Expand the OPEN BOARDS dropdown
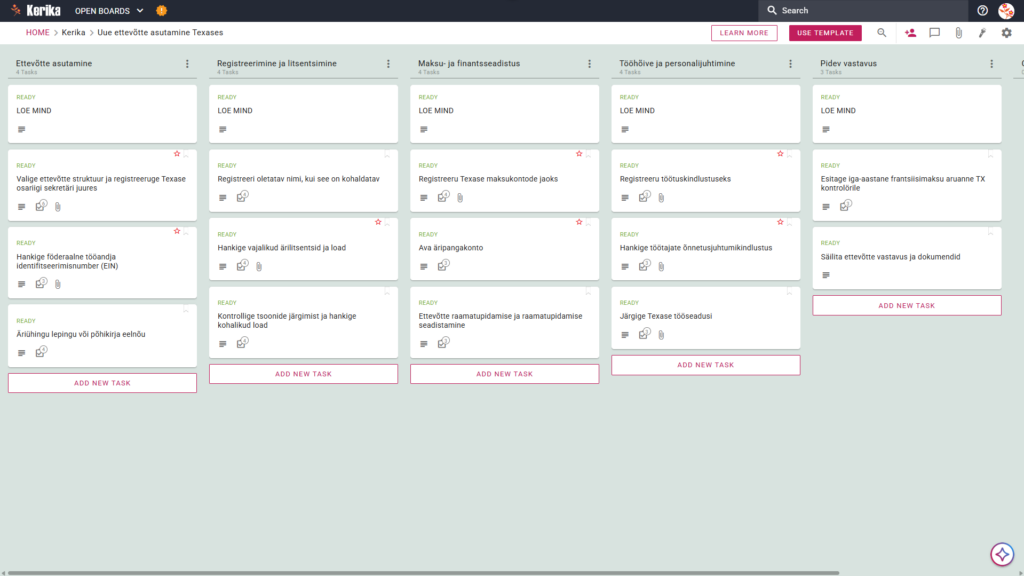 109,10
